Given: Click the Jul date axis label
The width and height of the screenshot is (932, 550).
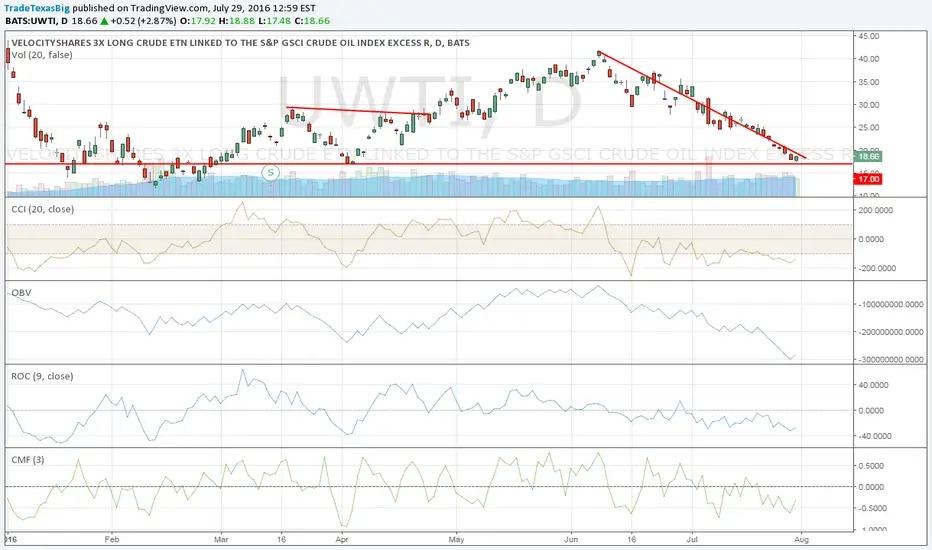Looking at the screenshot, I should point(692,539).
